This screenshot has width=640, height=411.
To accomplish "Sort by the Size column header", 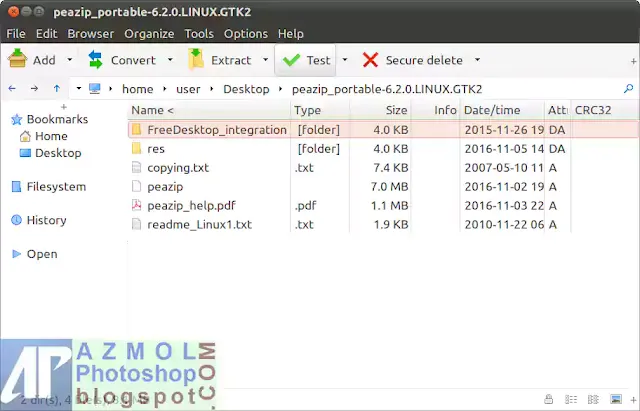I will pos(380,110).
